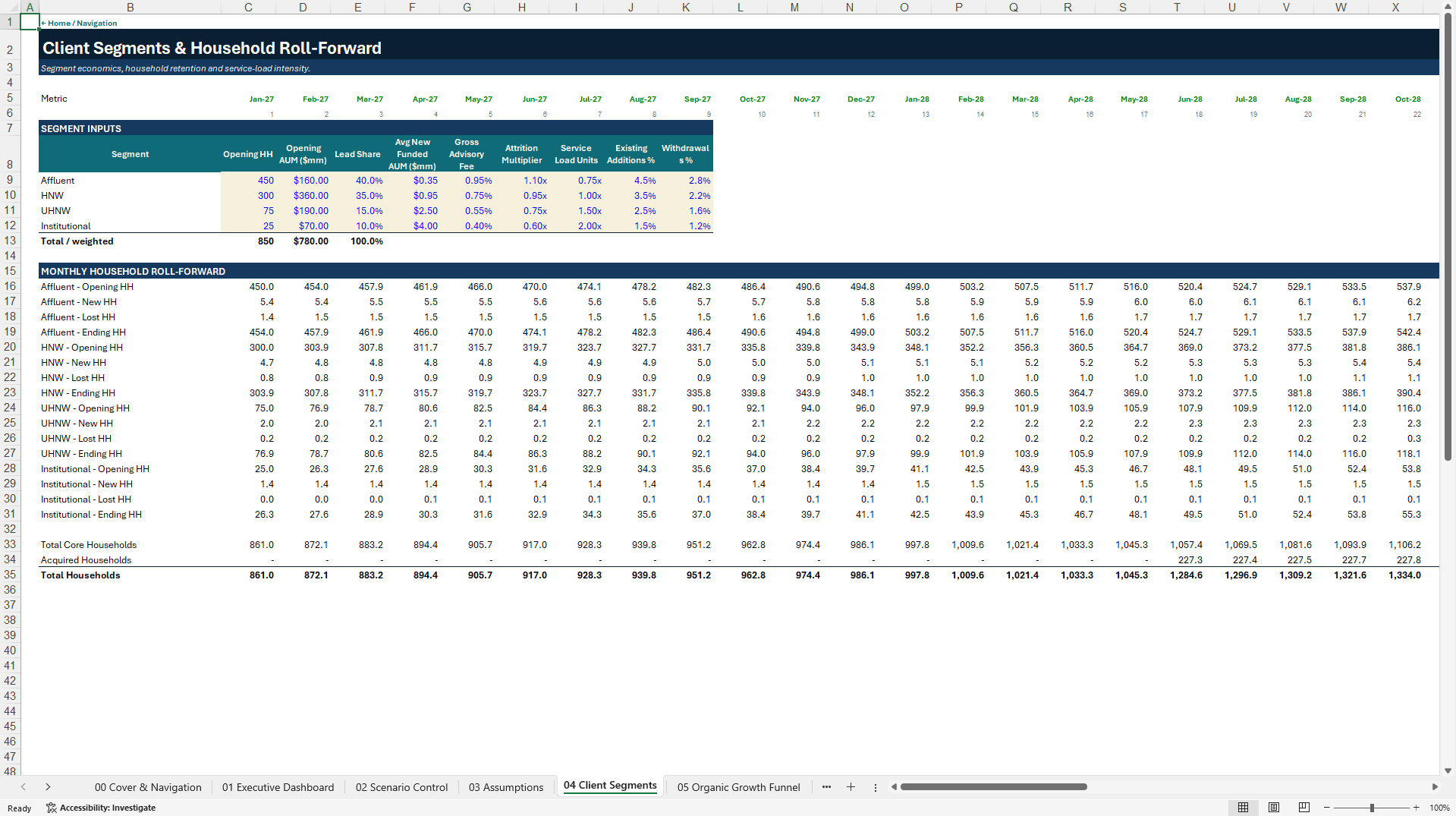Open the Home / Navigation link
This screenshot has width=1456, height=816.
[79, 23]
